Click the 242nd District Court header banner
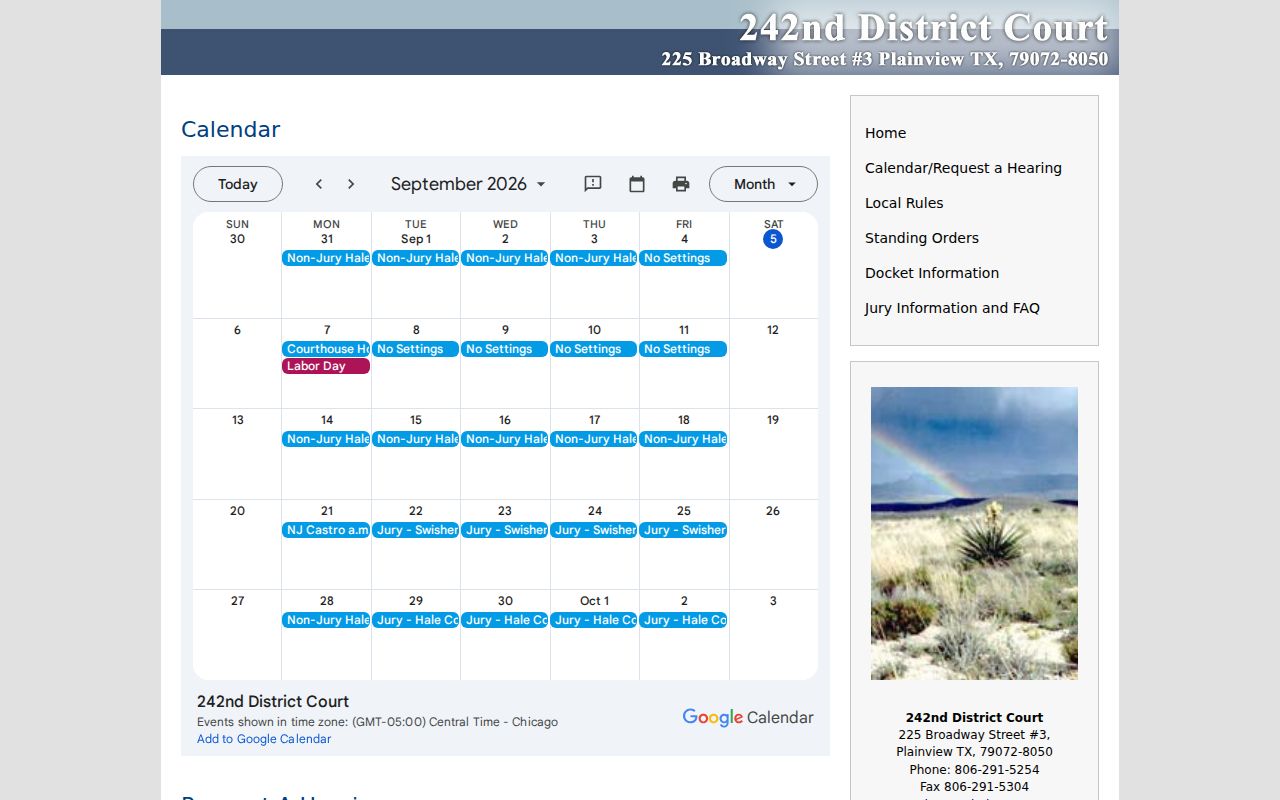The width and height of the screenshot is (1280, 800). pyautogui.click(x=640, y=37)
